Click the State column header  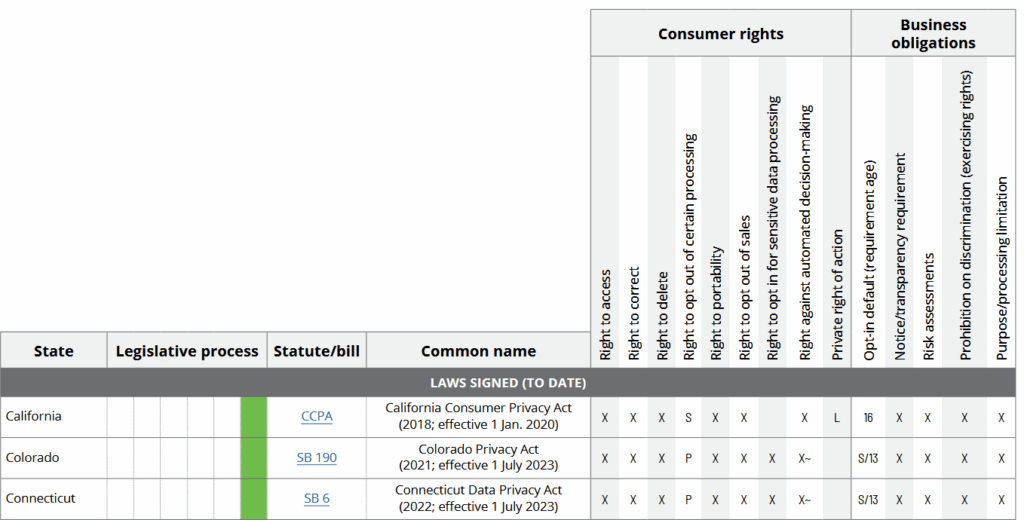coord(54,351)
